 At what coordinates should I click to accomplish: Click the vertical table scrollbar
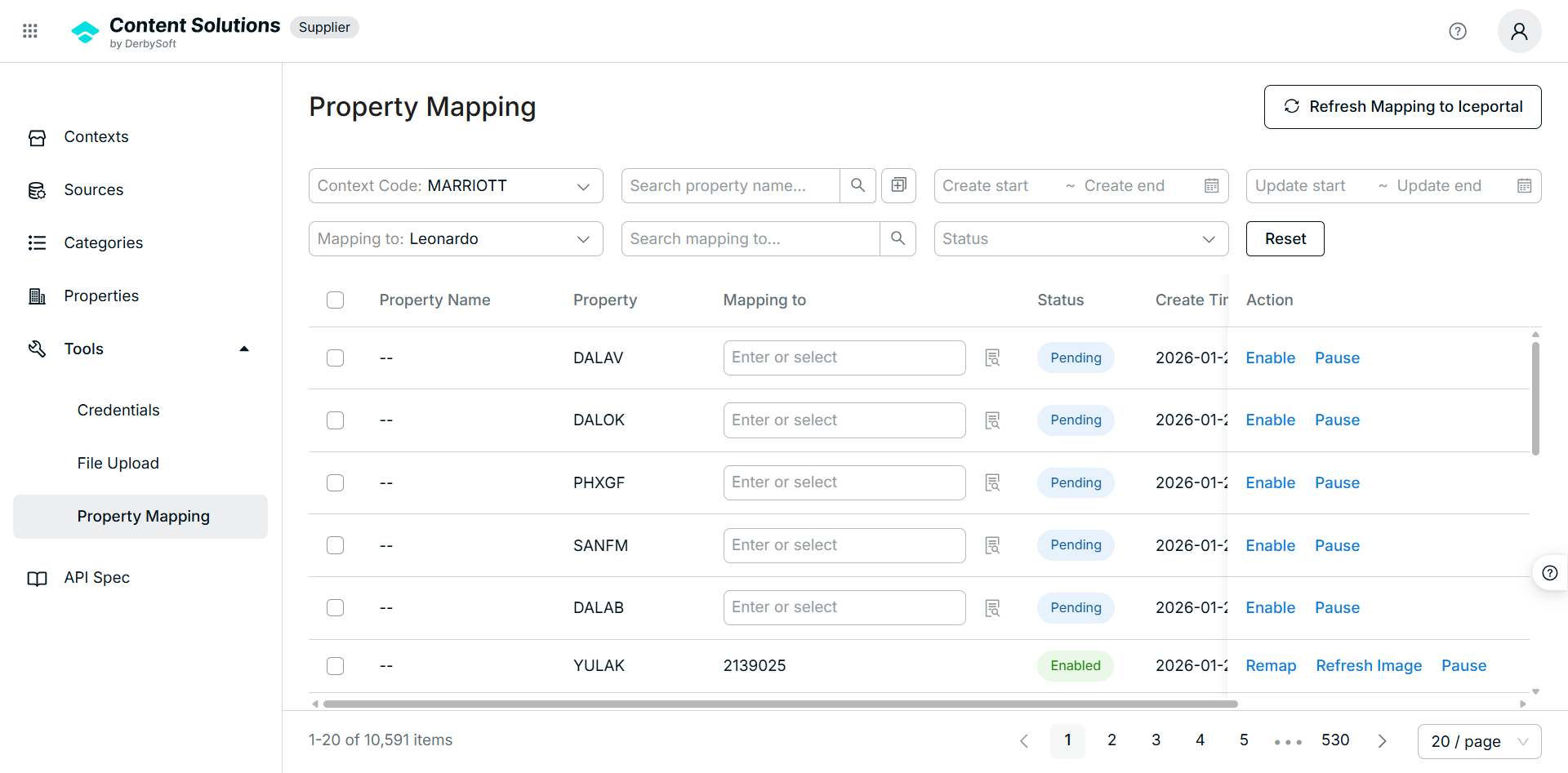pyautogui.click(x=1535, y=398)
